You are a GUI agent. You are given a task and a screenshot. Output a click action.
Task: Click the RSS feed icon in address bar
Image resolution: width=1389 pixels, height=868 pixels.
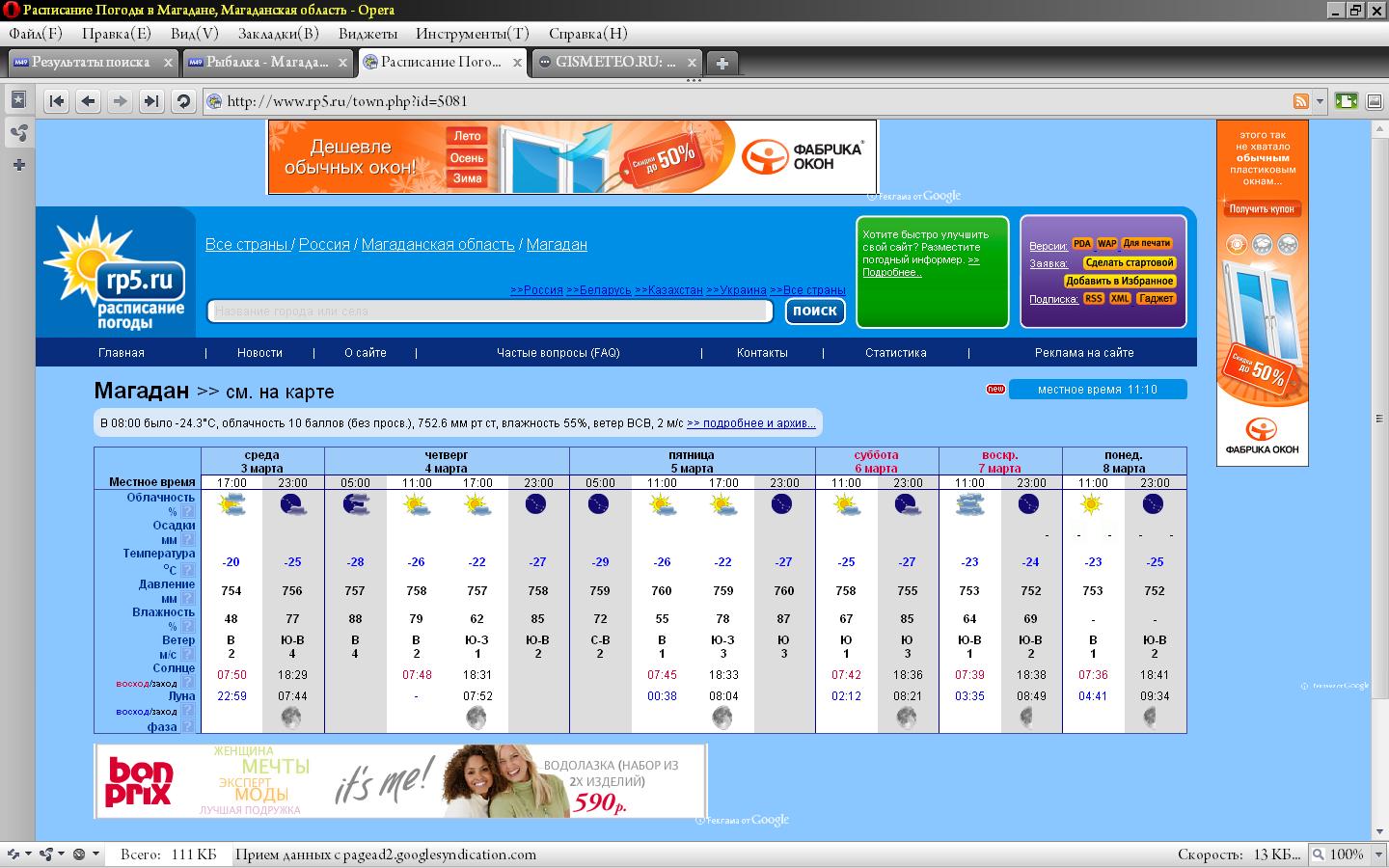(x=1300, y=101)
